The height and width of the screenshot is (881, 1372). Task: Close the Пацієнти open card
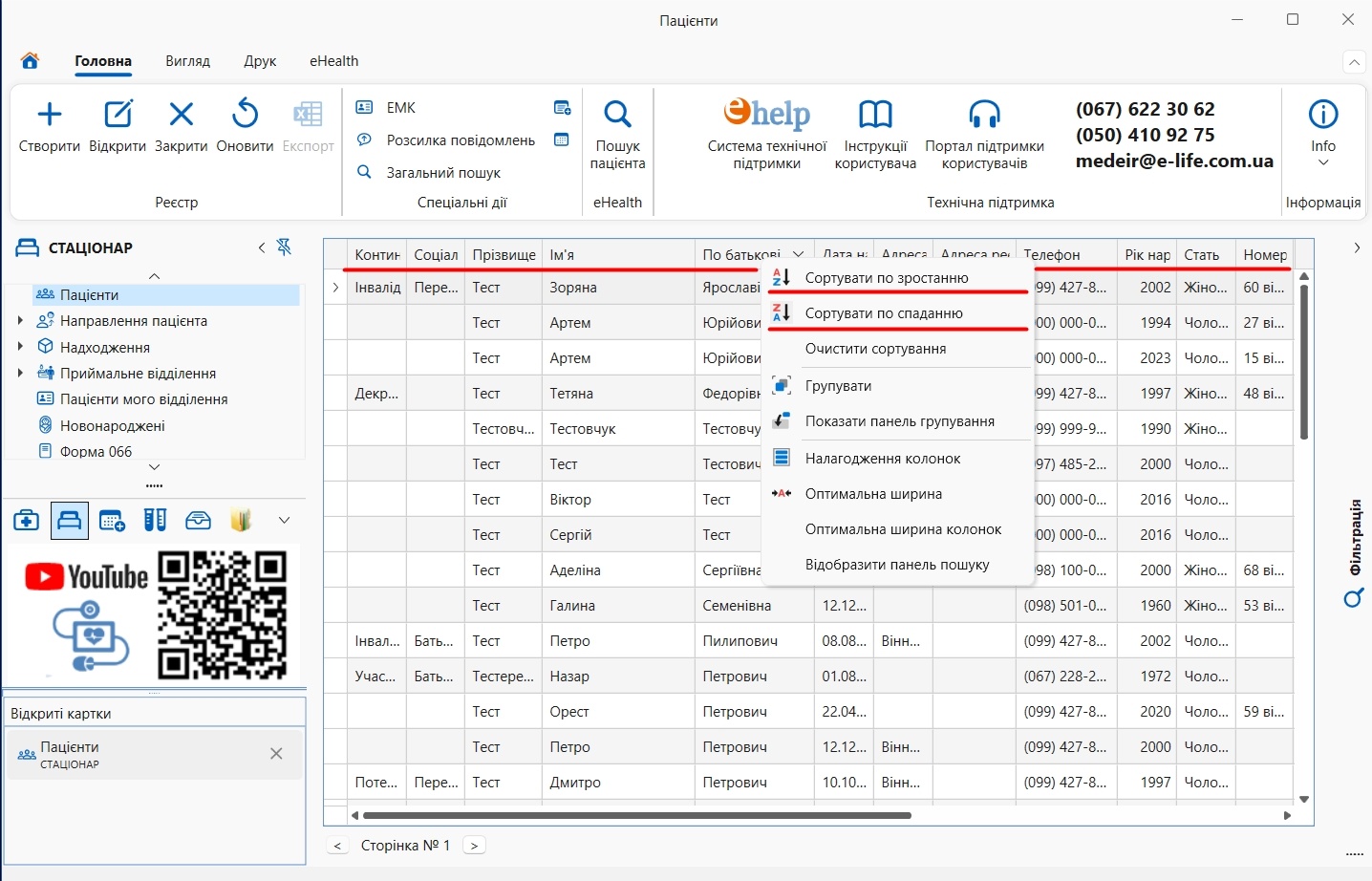point(276,754)
